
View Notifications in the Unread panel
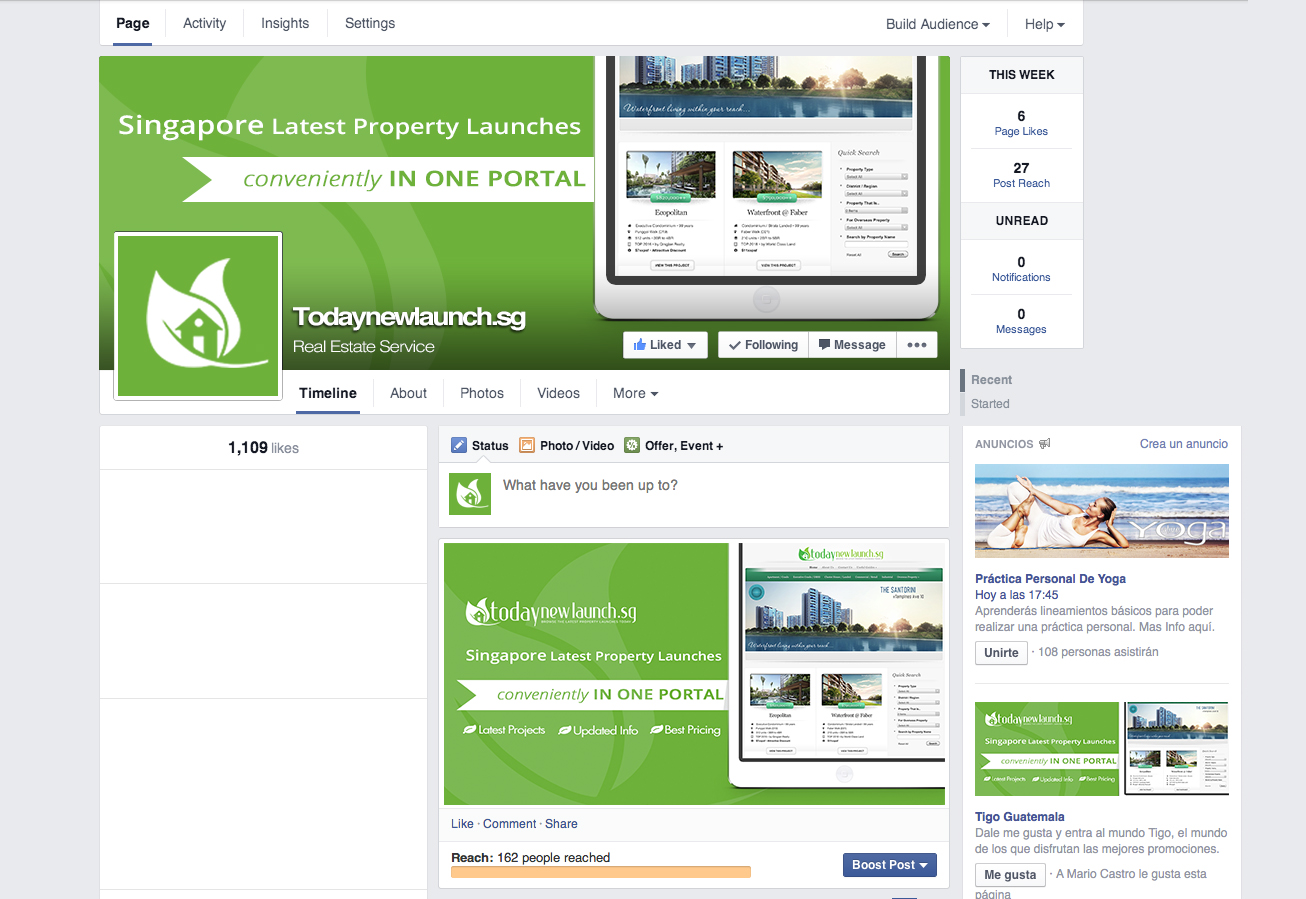pos(1021,269)
